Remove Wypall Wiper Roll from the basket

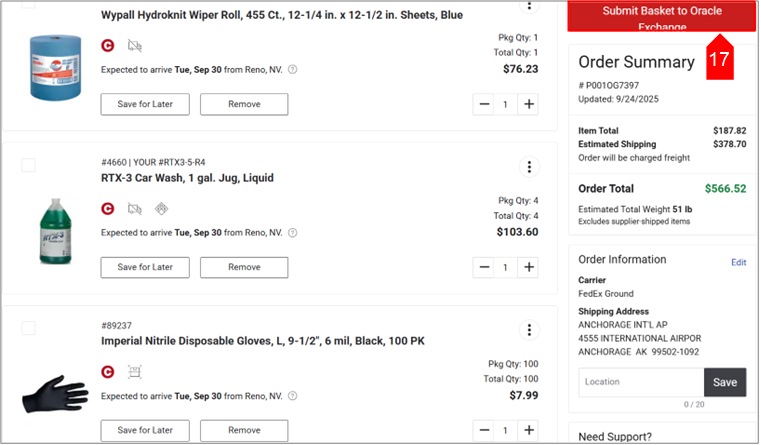coord(244,104)
